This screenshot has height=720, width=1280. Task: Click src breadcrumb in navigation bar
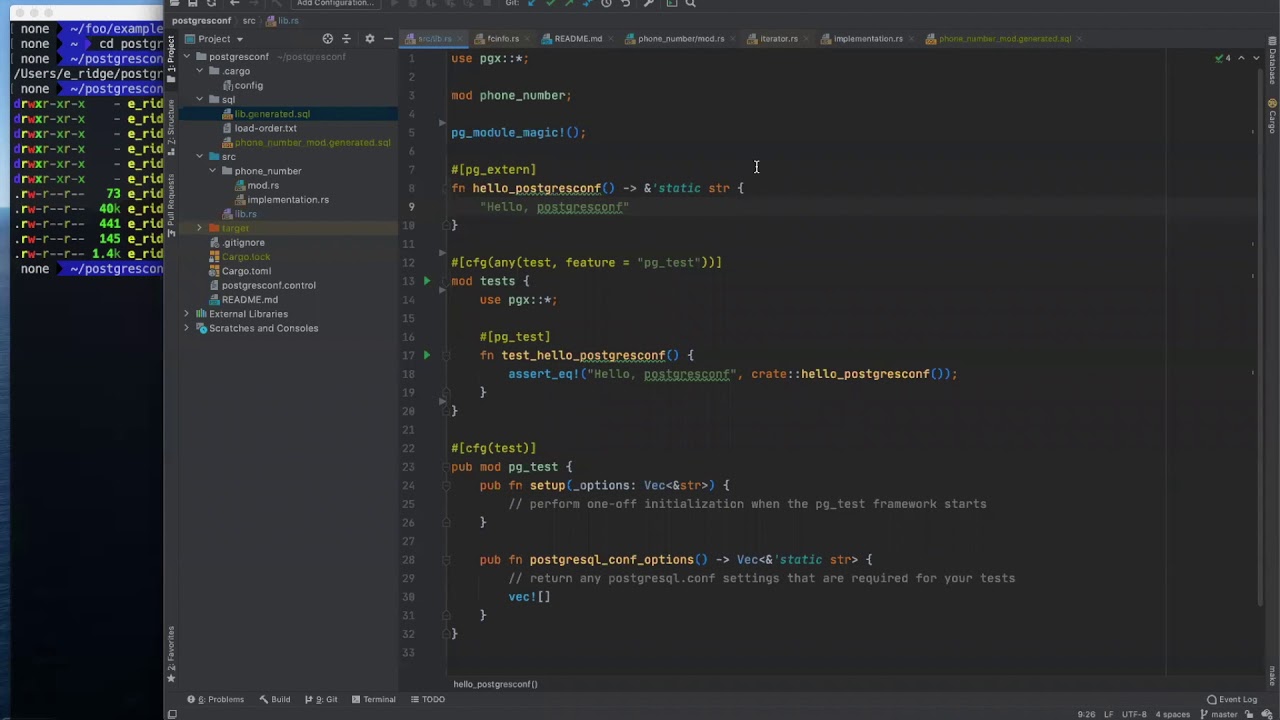tap(249, 21)
